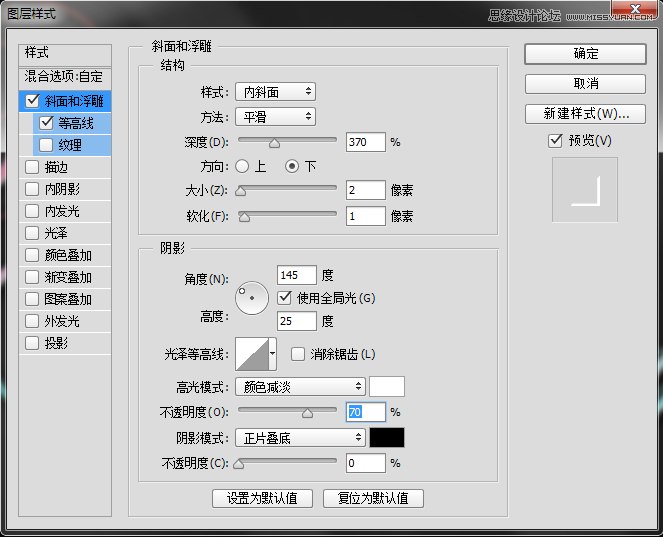Close the 图层样式 dialog

pyautogui.click(x=635, y=9)
